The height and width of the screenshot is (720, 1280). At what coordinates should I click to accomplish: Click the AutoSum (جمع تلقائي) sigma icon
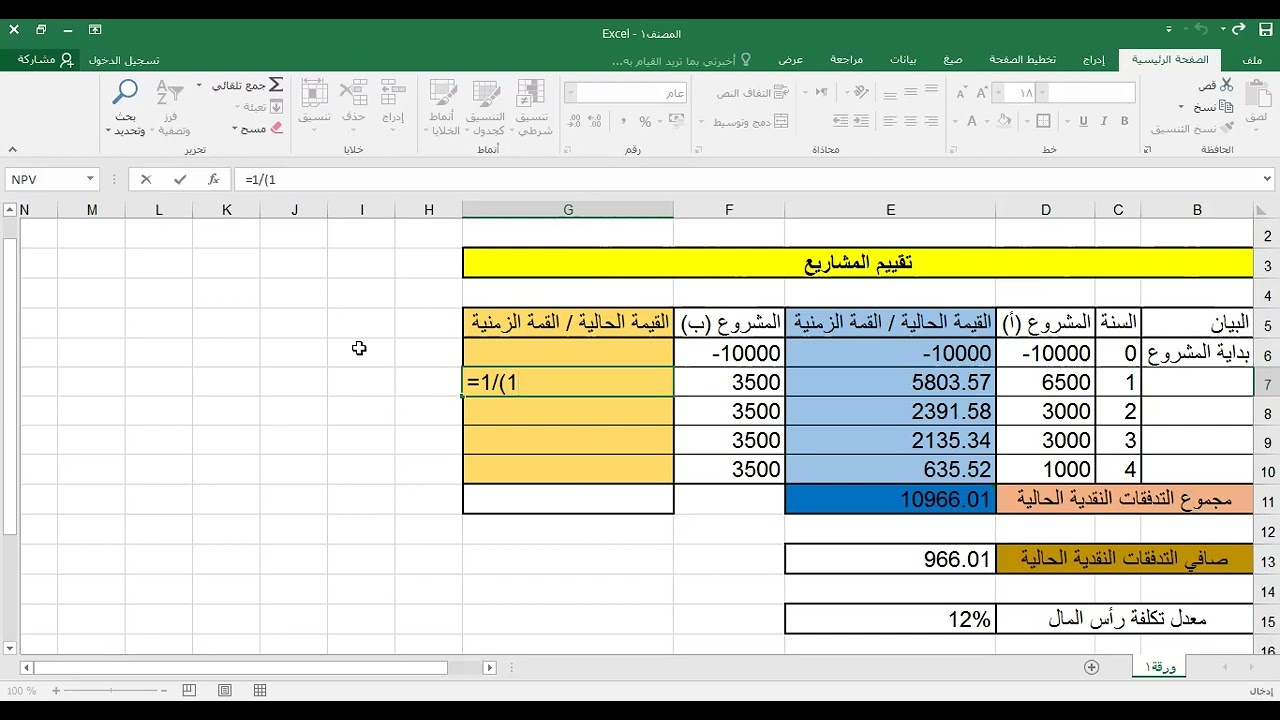click(276, 86)
